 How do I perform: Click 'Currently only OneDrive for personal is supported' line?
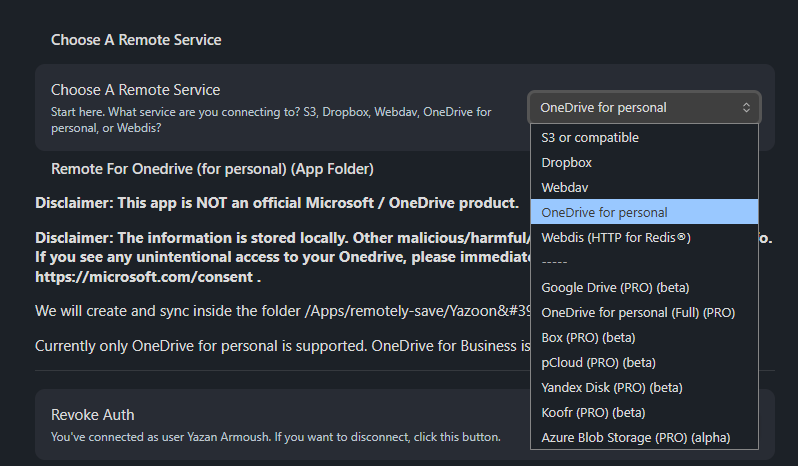(x=282, y=346)
